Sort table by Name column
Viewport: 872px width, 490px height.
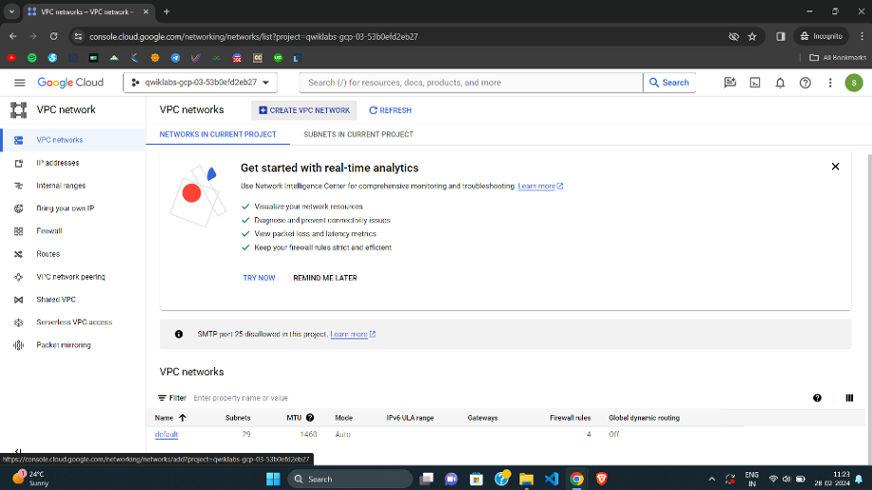click(x=170, y=418)
